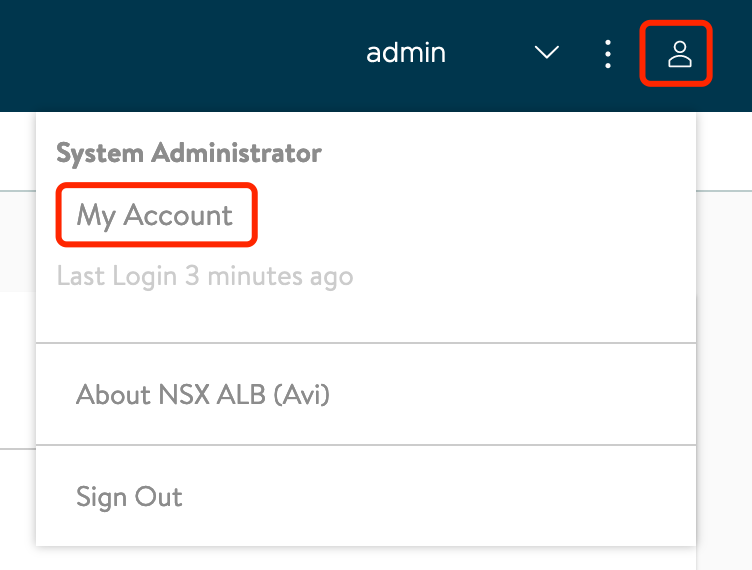Viewport: 752px width, 570px height.
Task: Go to the My Account page
Action: 154,215
